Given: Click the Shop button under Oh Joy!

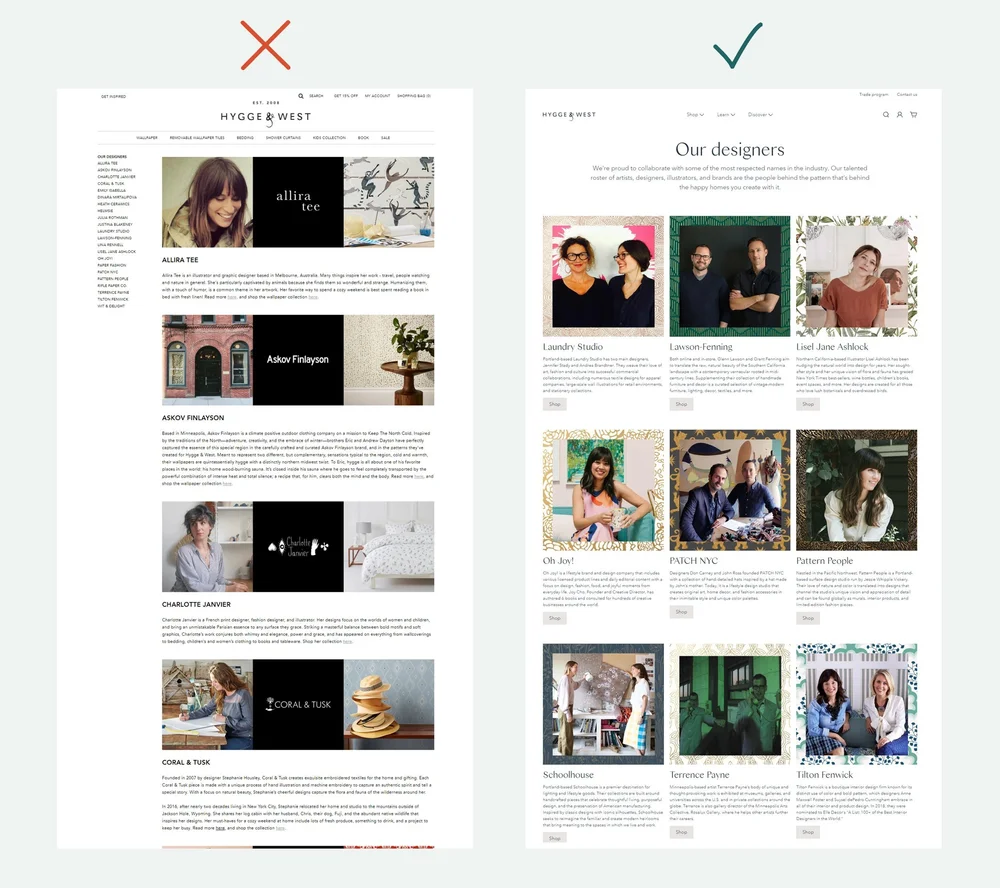Looking at the screenshot, I should [555, 618].
